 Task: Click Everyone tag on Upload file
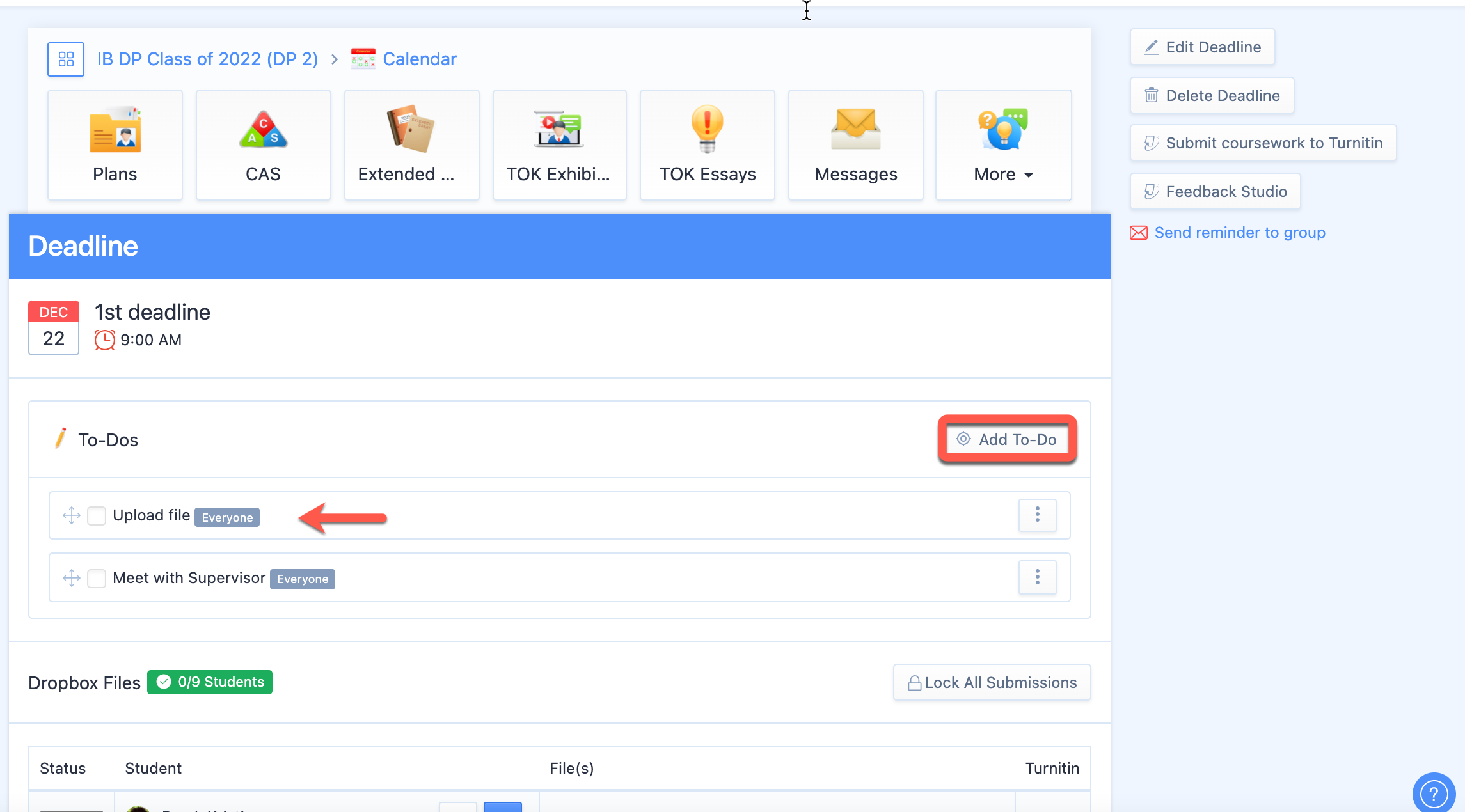[x=227, y=517]
